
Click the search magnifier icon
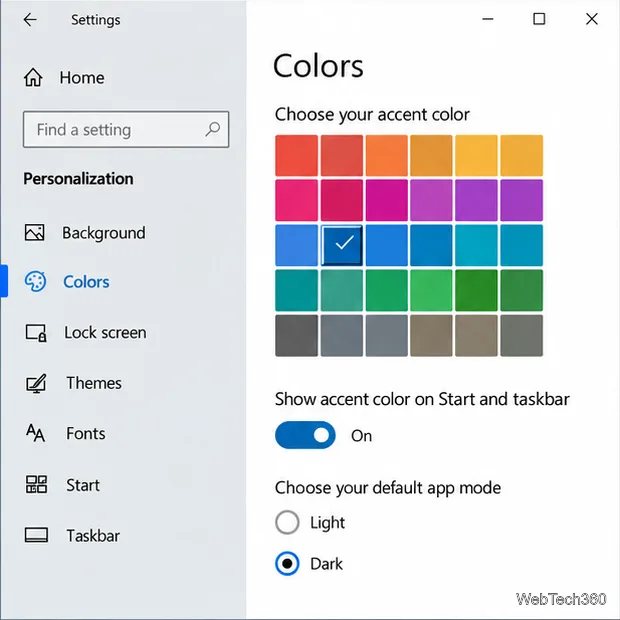213,129
